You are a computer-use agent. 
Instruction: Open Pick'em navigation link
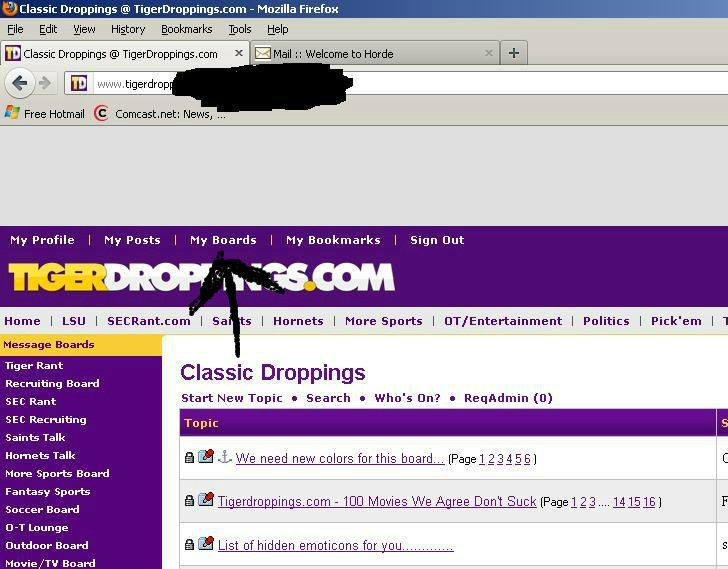tap(676, 321)
